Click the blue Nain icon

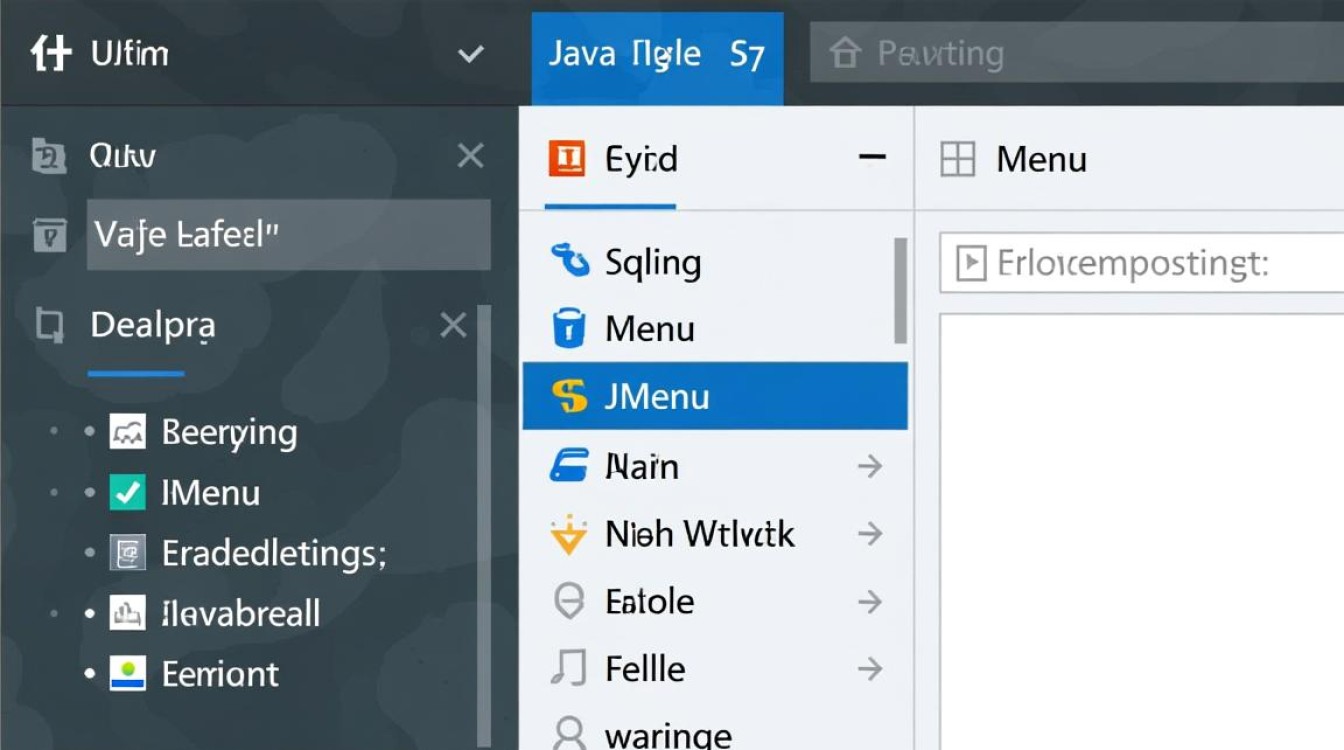tap(568, 466)
